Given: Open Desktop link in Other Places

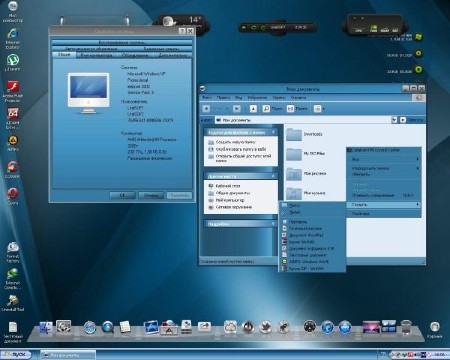Looking at the screenshot, I should pos(224,186).
